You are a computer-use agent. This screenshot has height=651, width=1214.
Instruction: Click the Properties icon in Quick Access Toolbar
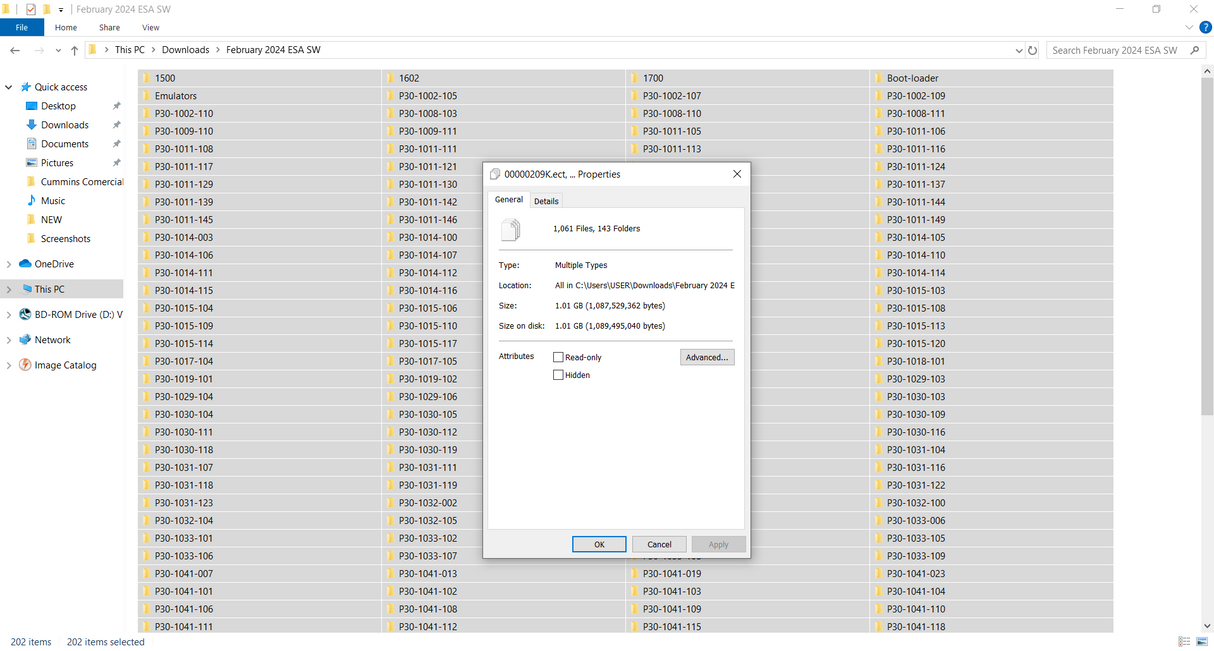(30, 9)
